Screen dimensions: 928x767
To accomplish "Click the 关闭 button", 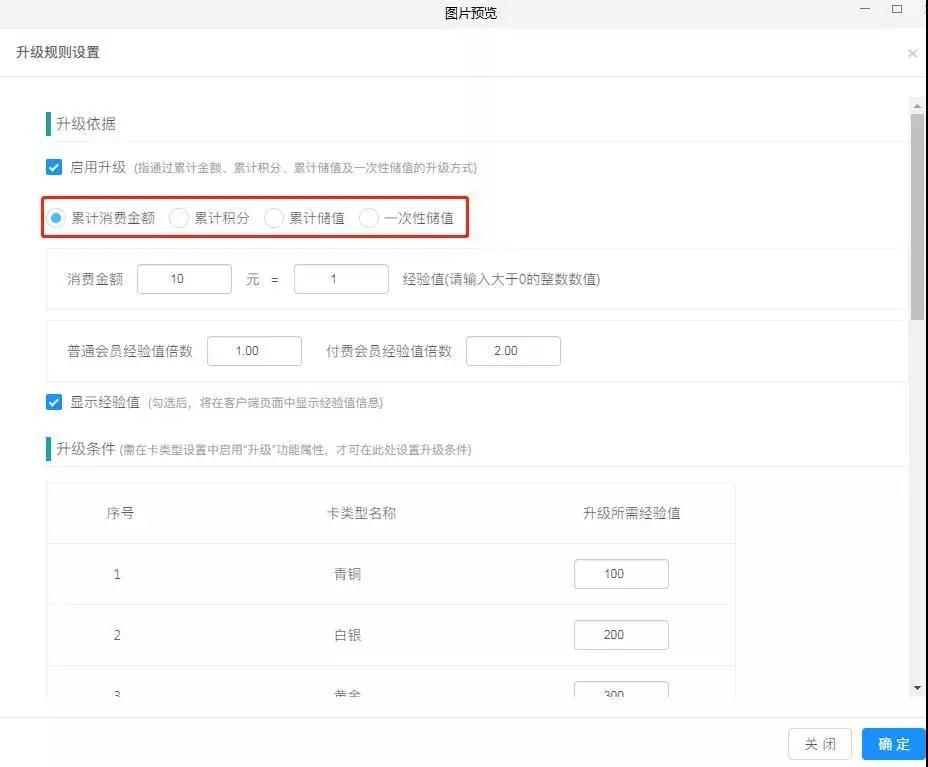I will 820,744.
